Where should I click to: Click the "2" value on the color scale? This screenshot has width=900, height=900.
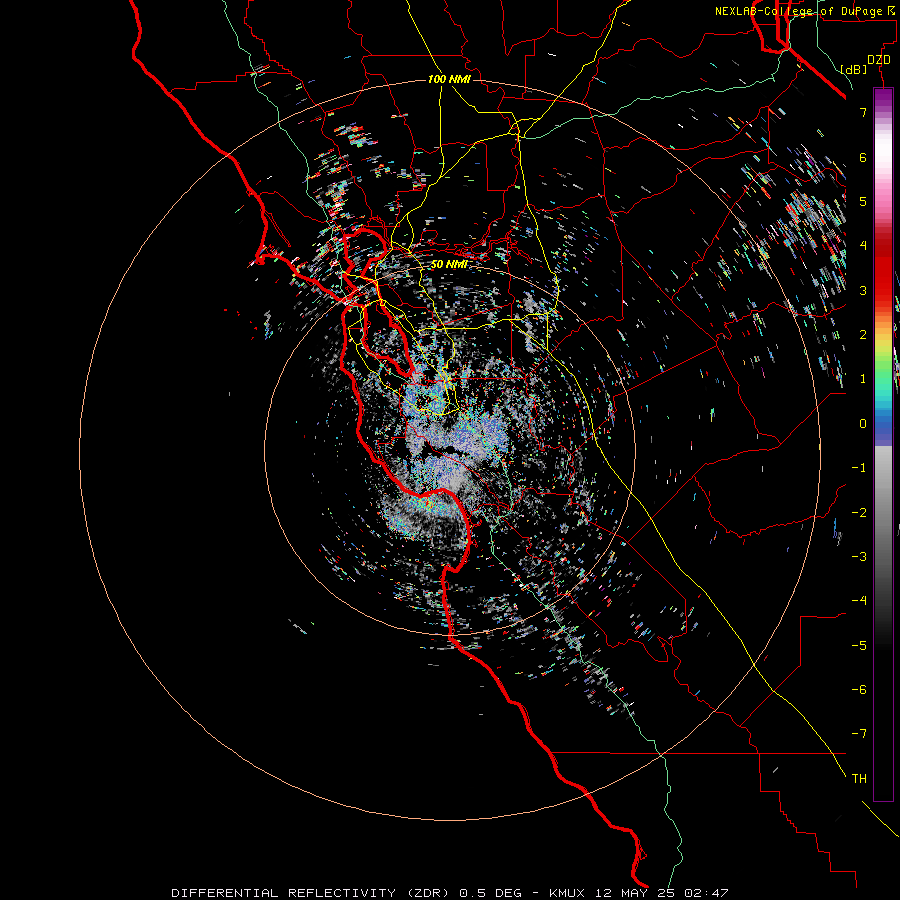click(863, 335)
